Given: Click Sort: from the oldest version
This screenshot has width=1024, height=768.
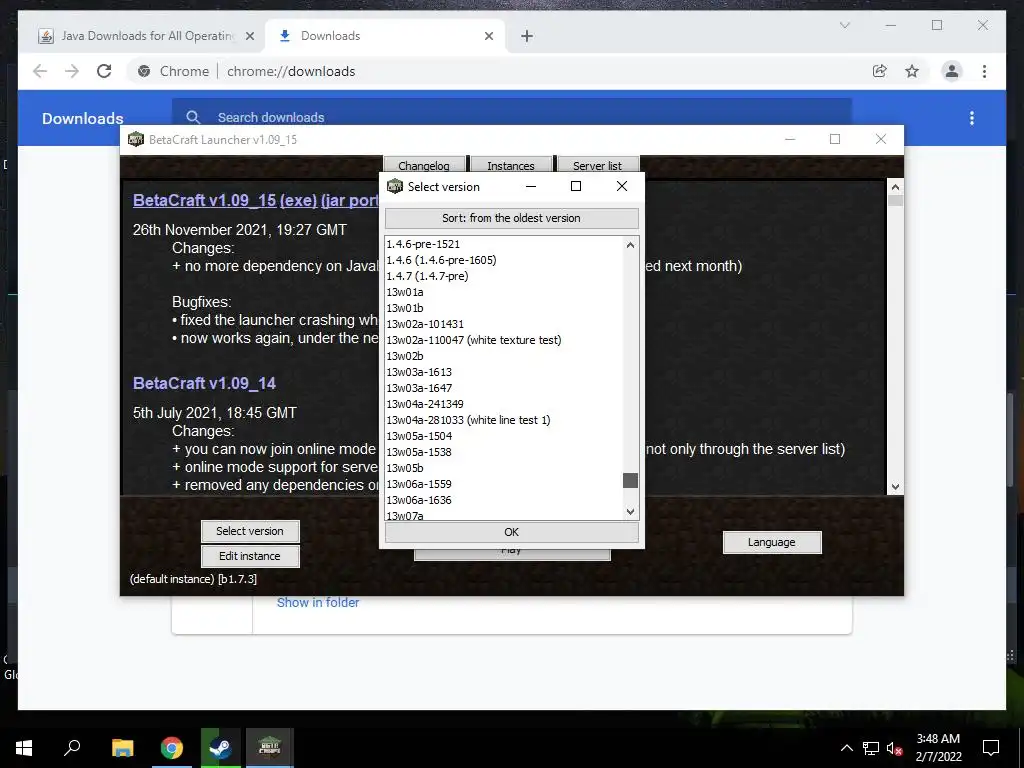Looking at the screenshot, I should pos(511,218).
